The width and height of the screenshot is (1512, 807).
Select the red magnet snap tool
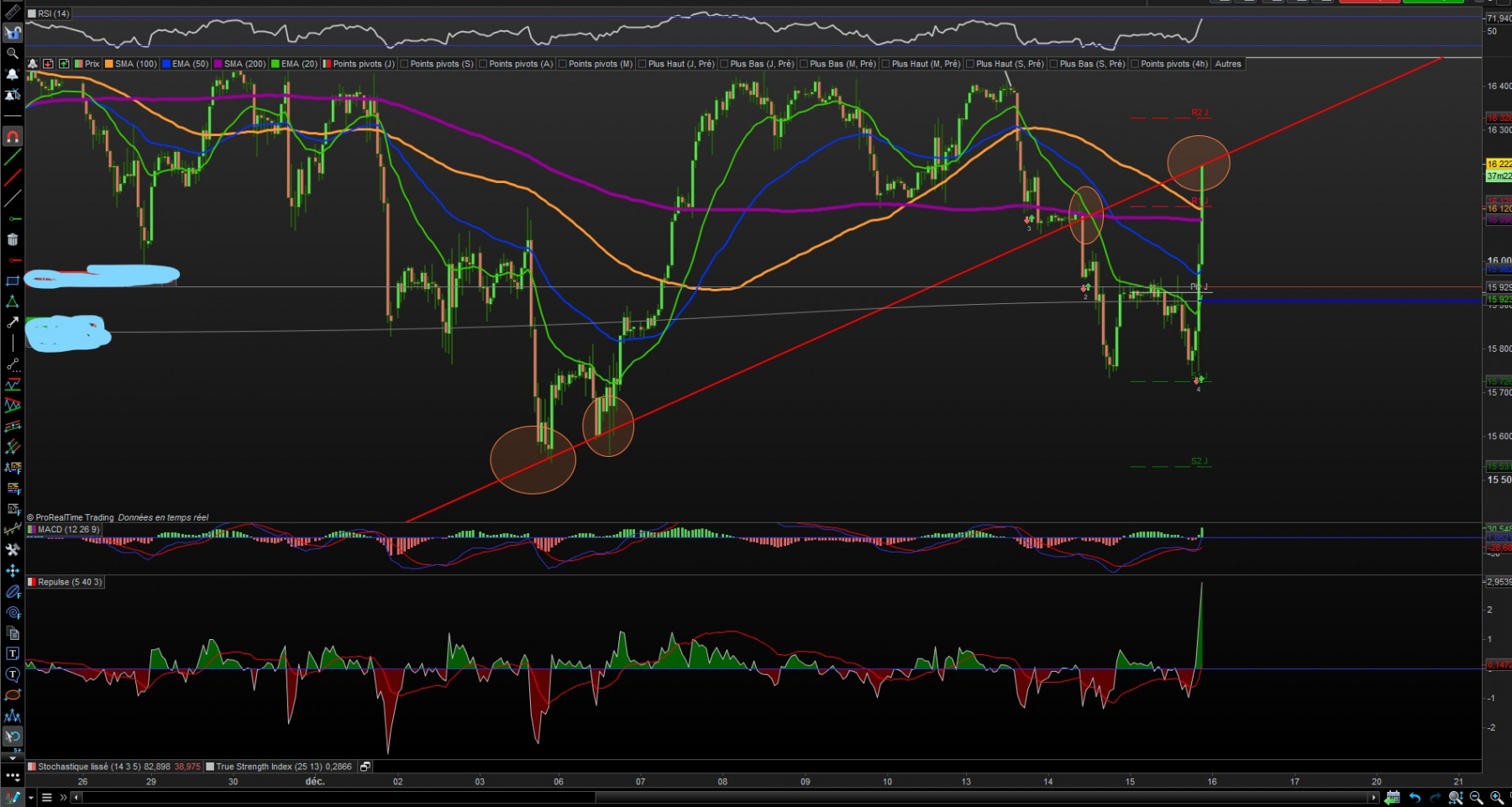pyautogui.click(x=13, y=136)
